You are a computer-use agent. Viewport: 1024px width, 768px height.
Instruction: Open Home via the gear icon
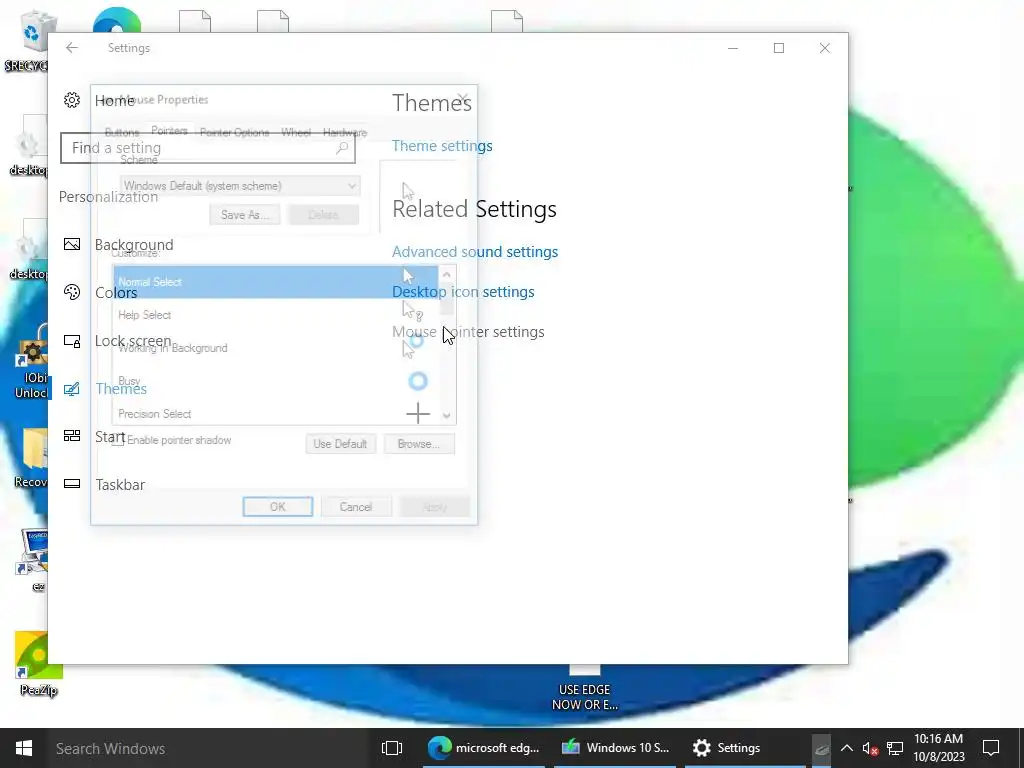[72, 100]
